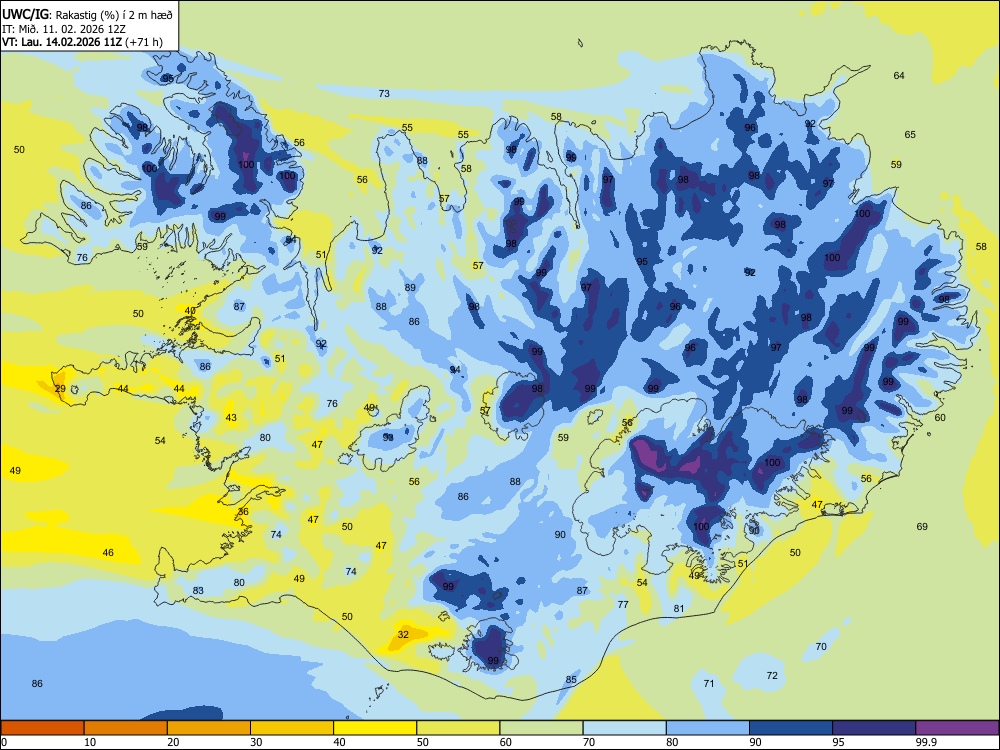Click the (+71 h) forecast offset
Image resolution: width=1000 pixels, height=750 pixels.
(x=144, y=42)
